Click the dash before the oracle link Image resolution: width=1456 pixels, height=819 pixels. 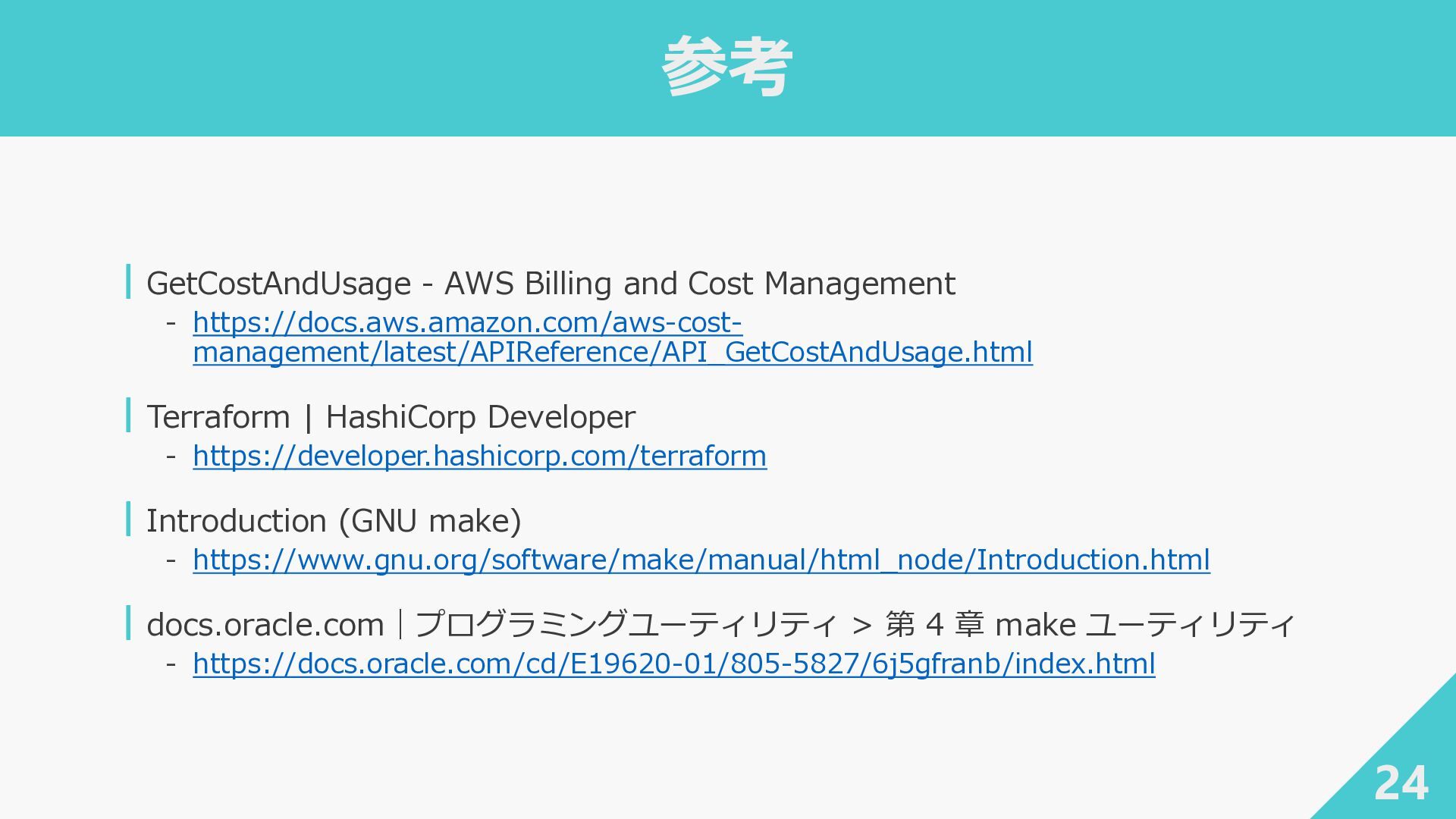click(x=171, y=665)
